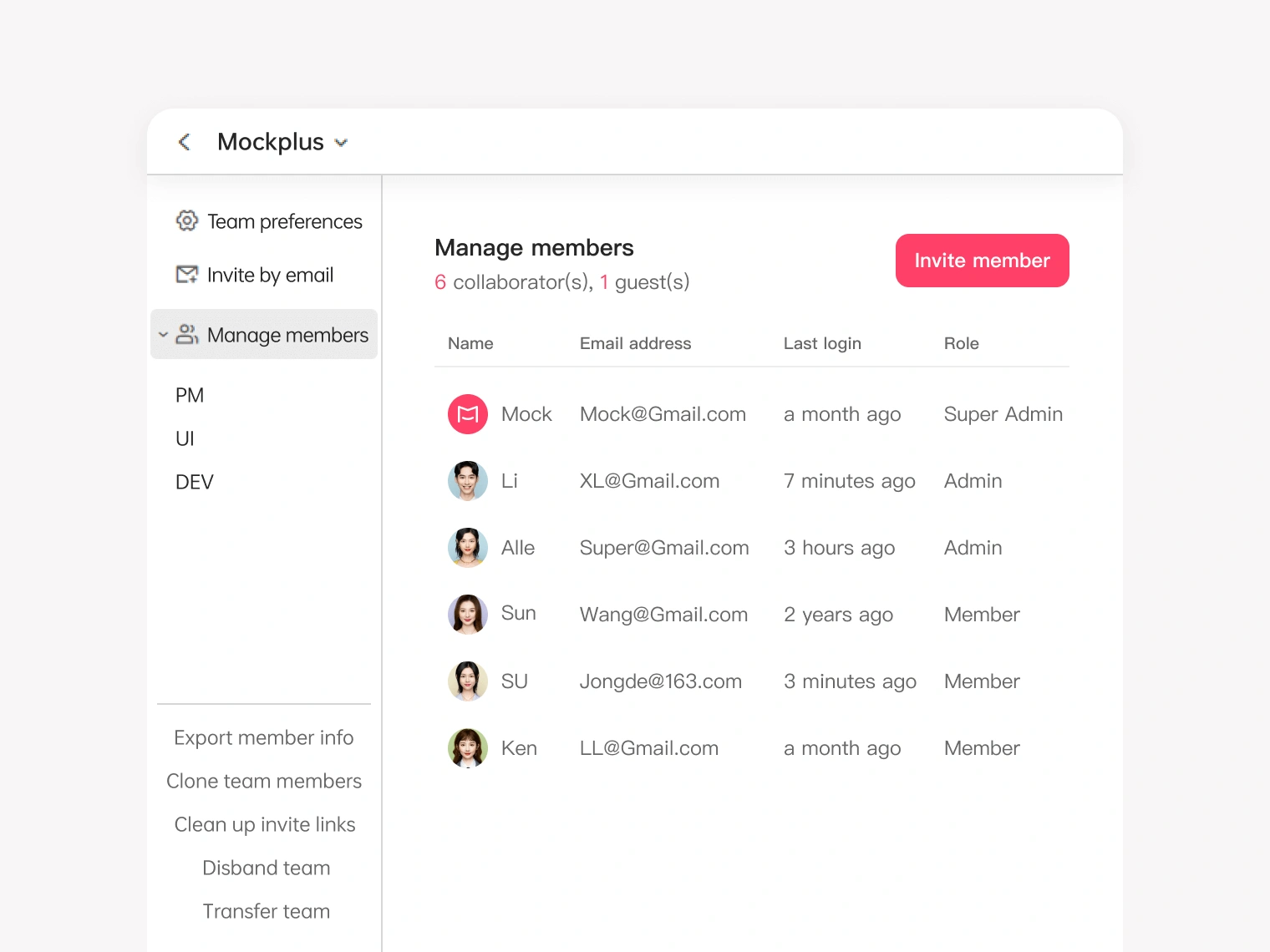Click Sun's profile avatar
The width and height of the screenshot is (1270, 952).
pyautogui.click(x=468, y=615)
